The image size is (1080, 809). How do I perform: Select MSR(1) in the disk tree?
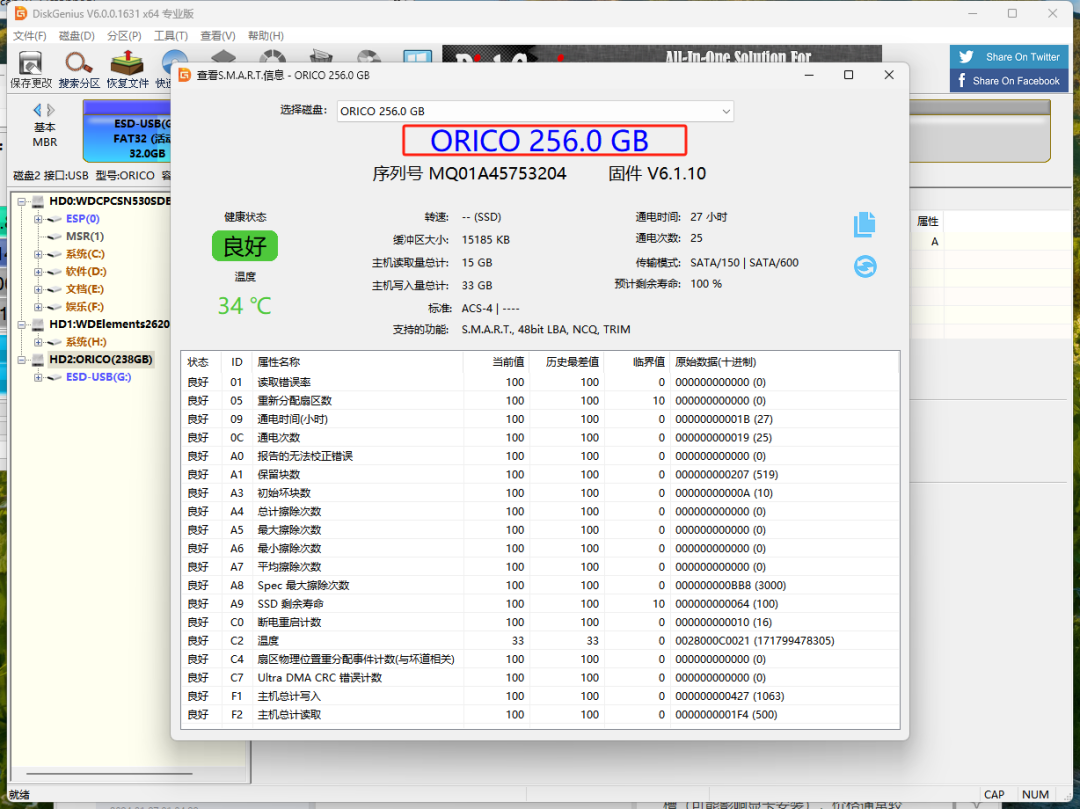(85, 236)
